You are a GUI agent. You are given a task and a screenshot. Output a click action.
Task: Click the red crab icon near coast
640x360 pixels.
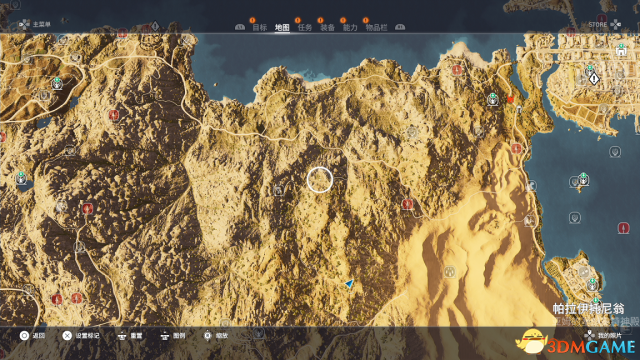click(510, 98)
